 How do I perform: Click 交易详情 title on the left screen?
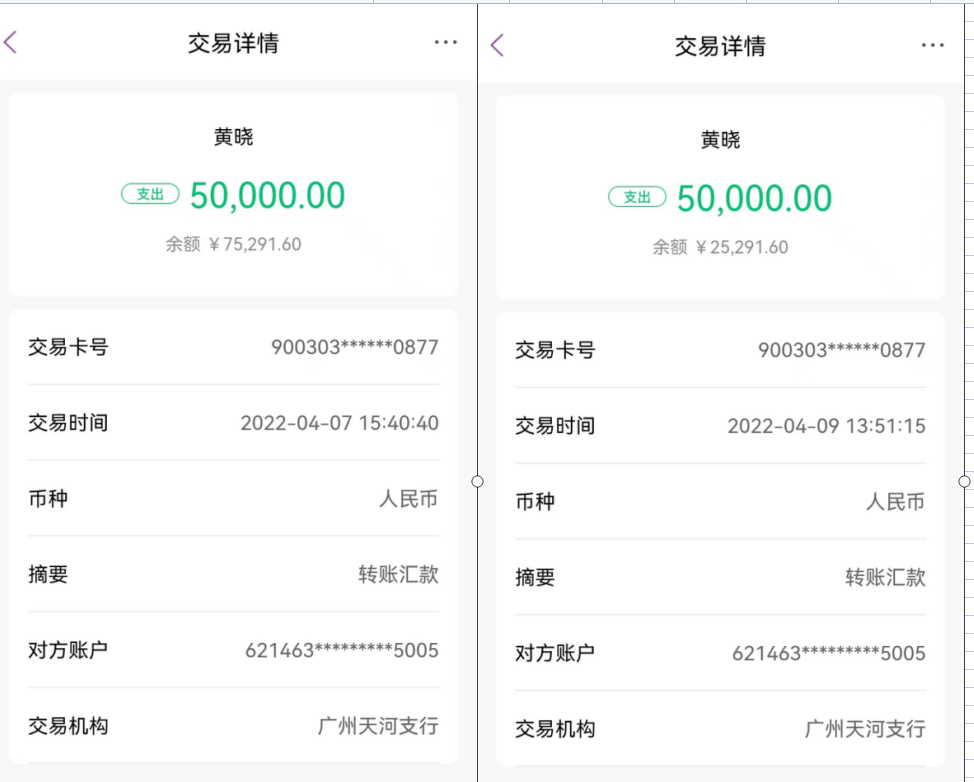point(233,43)
